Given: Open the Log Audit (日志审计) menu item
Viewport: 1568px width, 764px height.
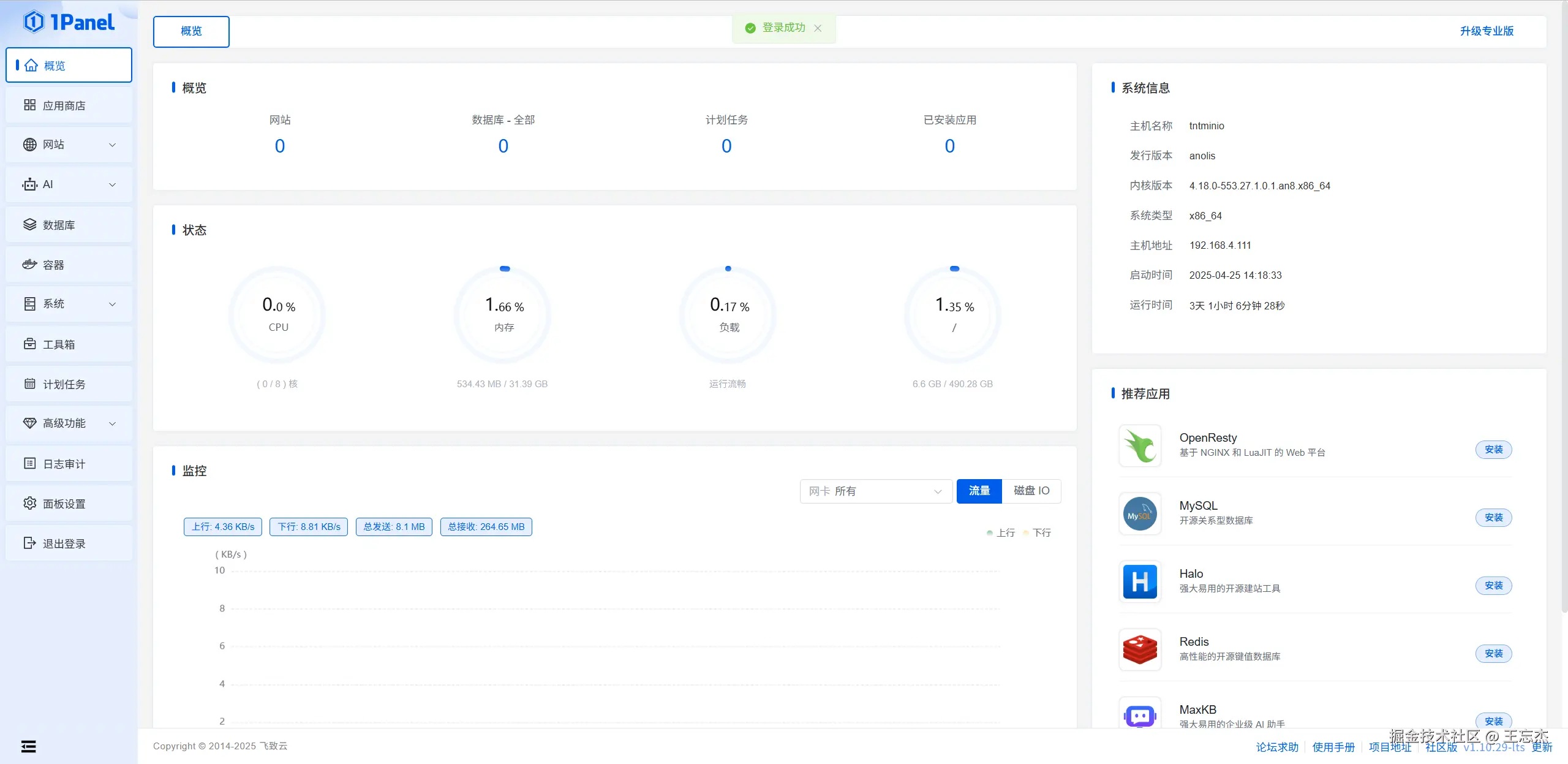Looking at the screenshot, I should pyautogui.click(x=64, y=464).
